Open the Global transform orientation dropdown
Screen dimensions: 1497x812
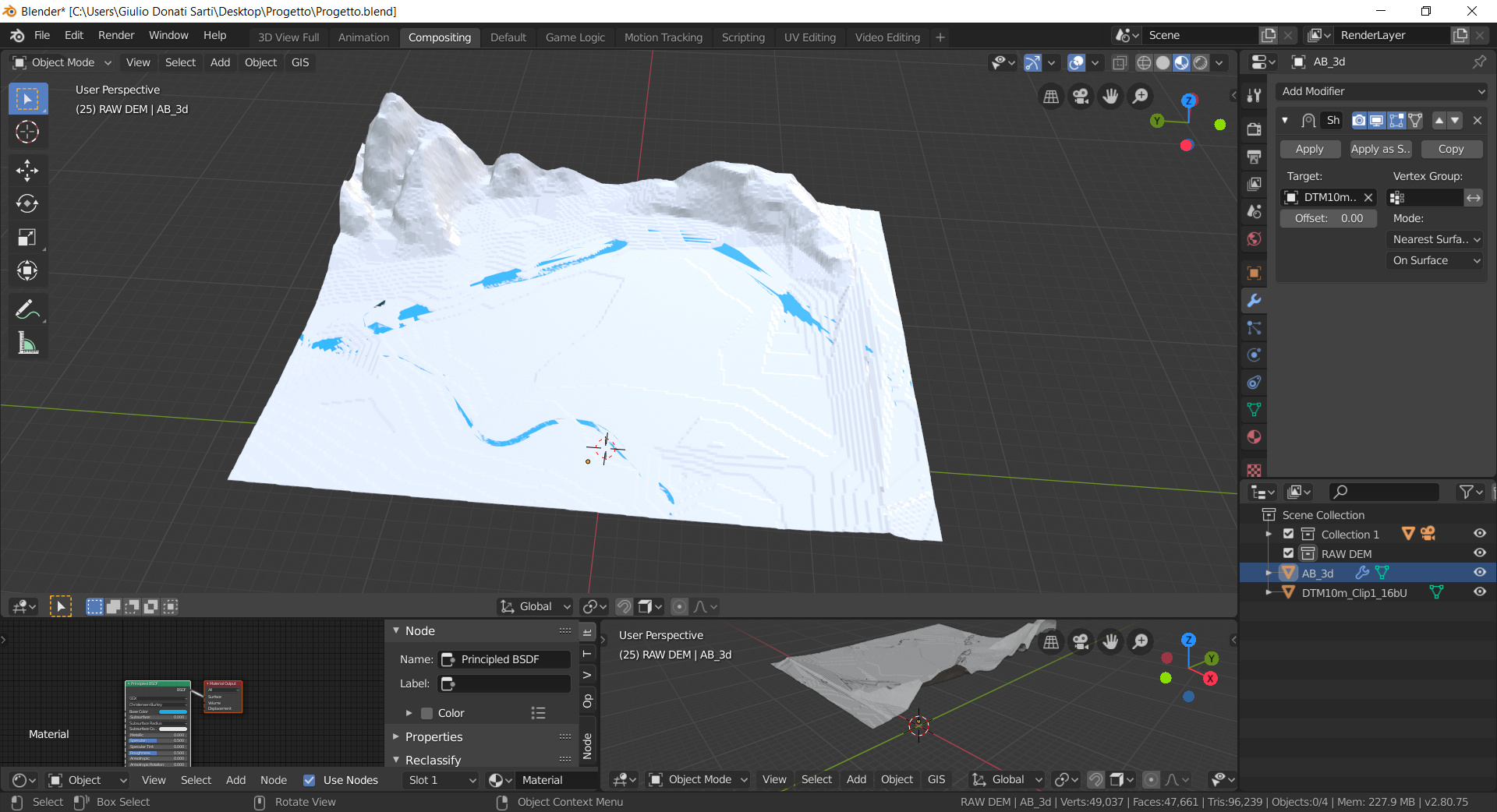pos(534,606)
